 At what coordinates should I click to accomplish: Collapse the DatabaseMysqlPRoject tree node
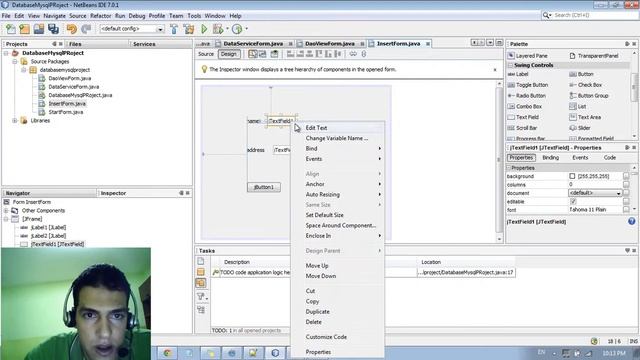6,53
